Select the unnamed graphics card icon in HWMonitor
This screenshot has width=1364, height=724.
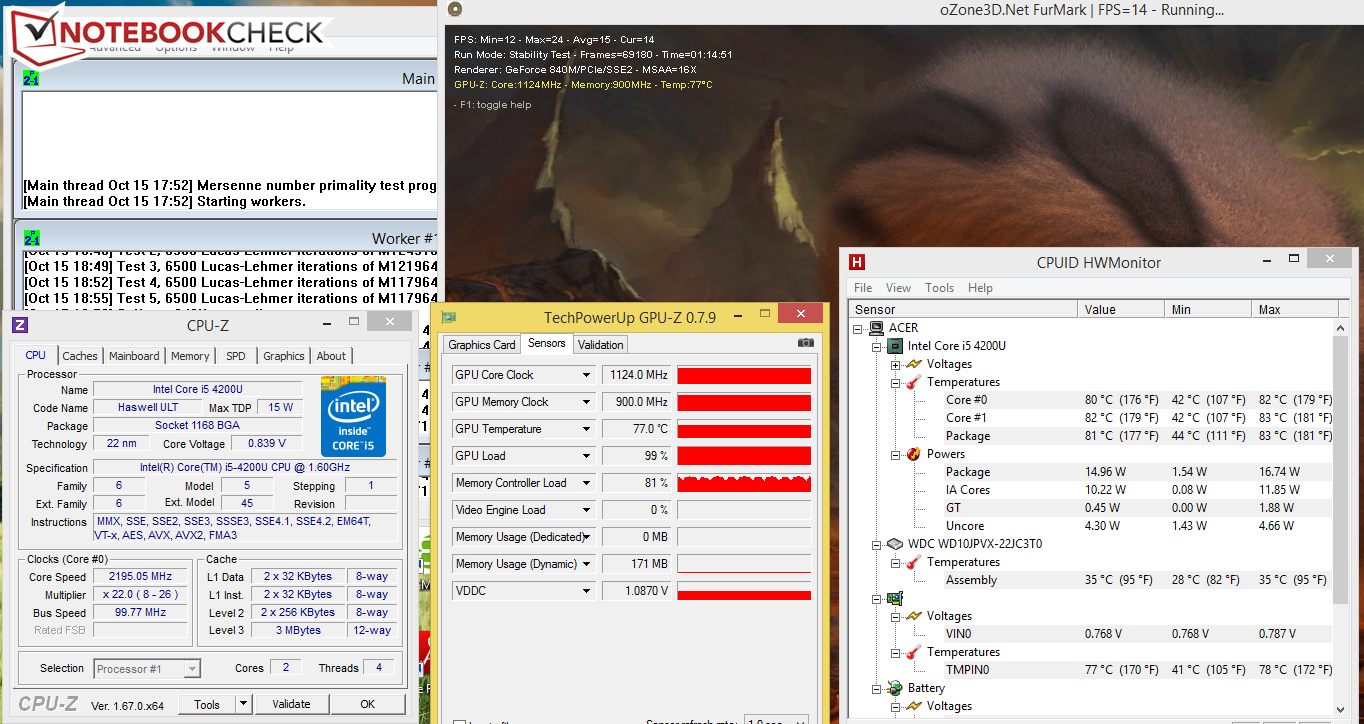895,598
